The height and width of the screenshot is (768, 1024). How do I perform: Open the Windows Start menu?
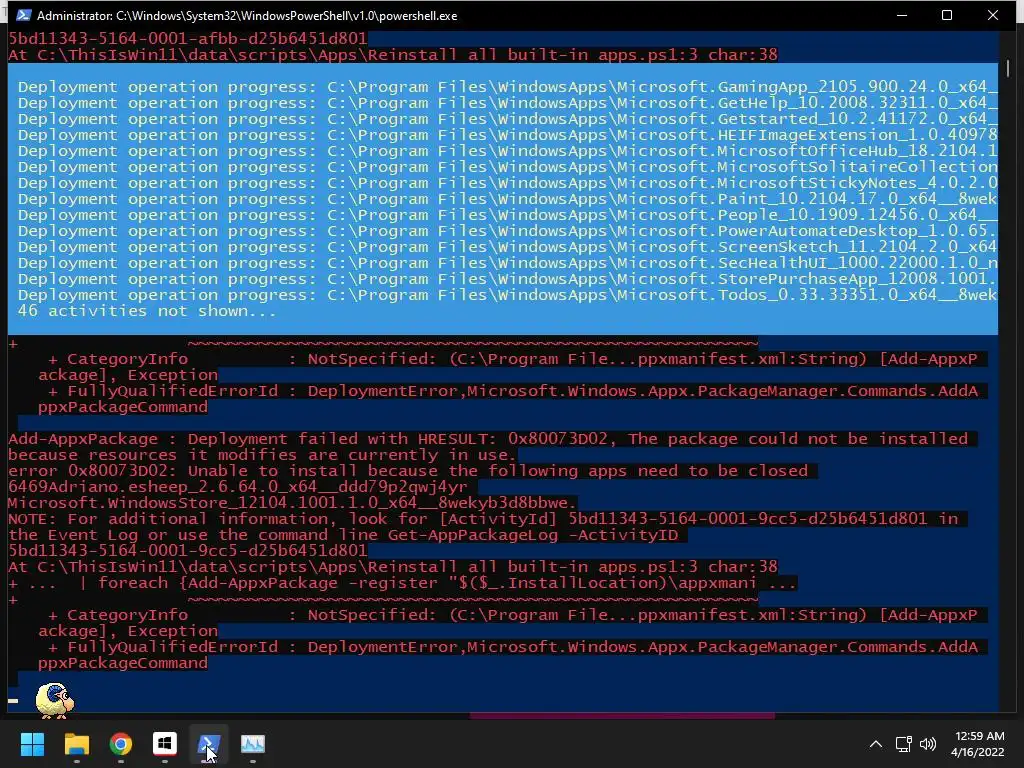click(x=32, y=744)
